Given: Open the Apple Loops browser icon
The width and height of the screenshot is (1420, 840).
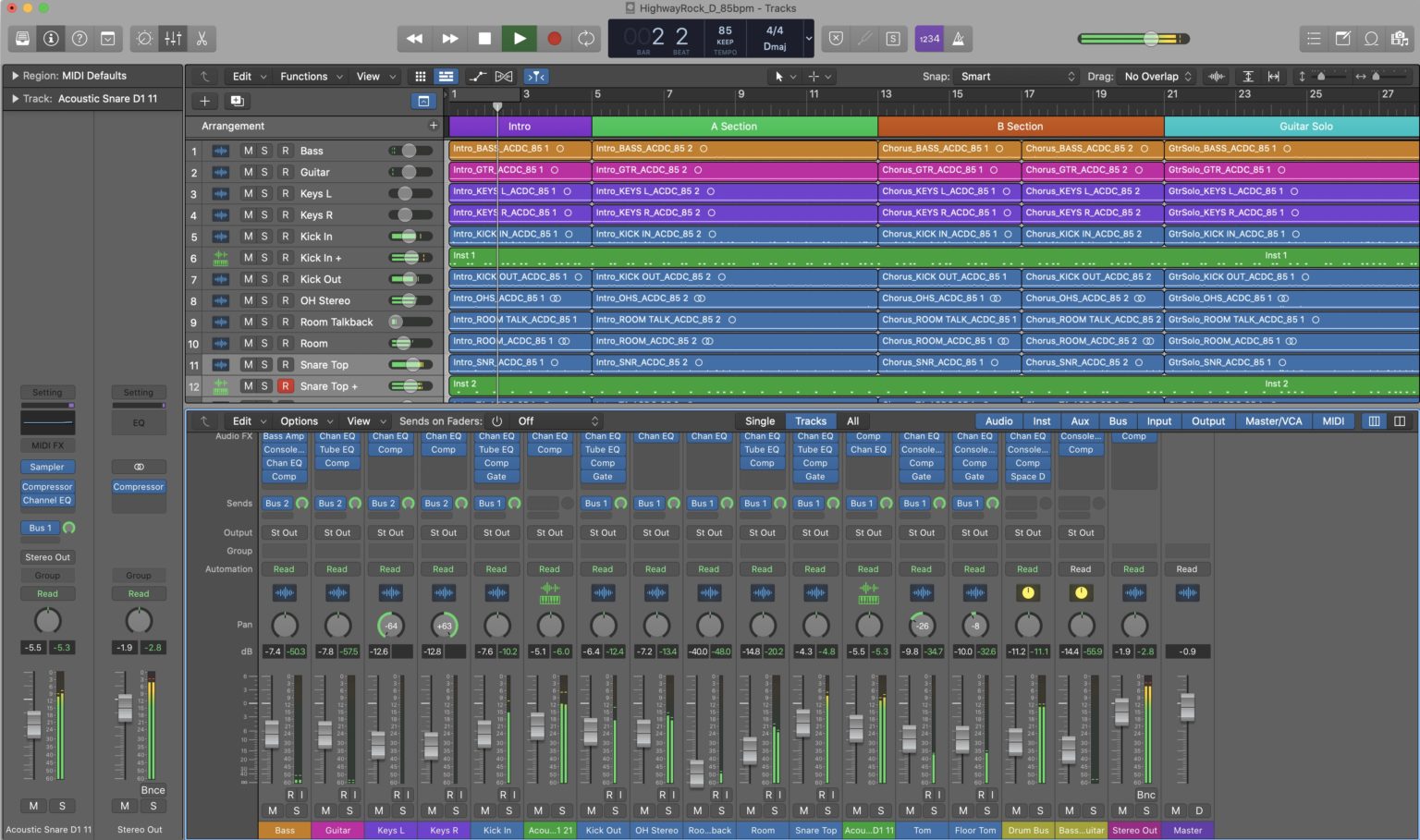Looking at the screenshot, I should [x=1372, y=39].
